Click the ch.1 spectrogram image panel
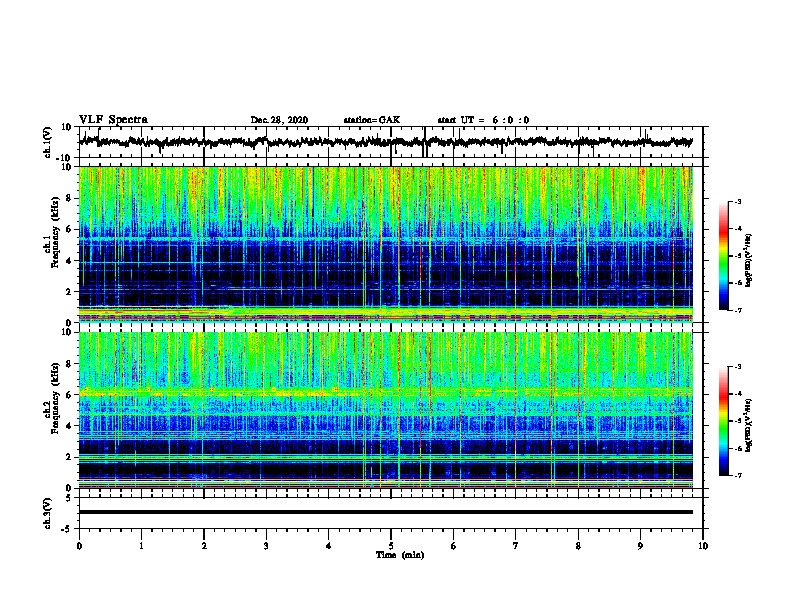Screen dimensions: 792x612 pos(386,244)
